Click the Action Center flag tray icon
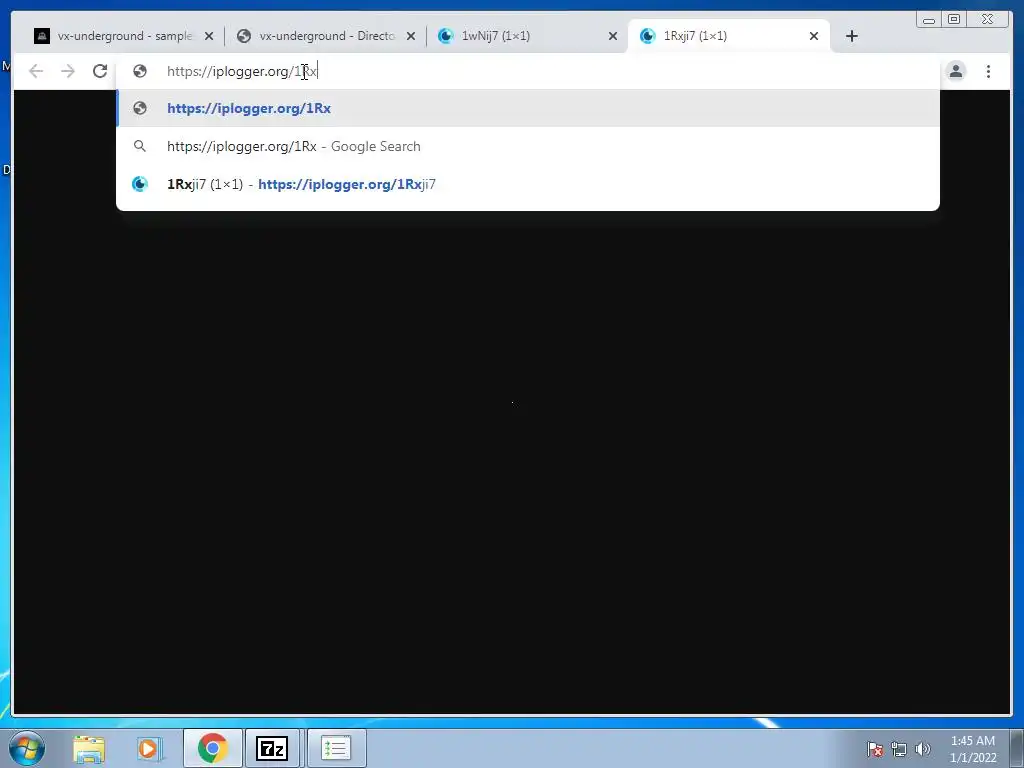This screenshot has width=1024, height=768. (x=875, y=749)
